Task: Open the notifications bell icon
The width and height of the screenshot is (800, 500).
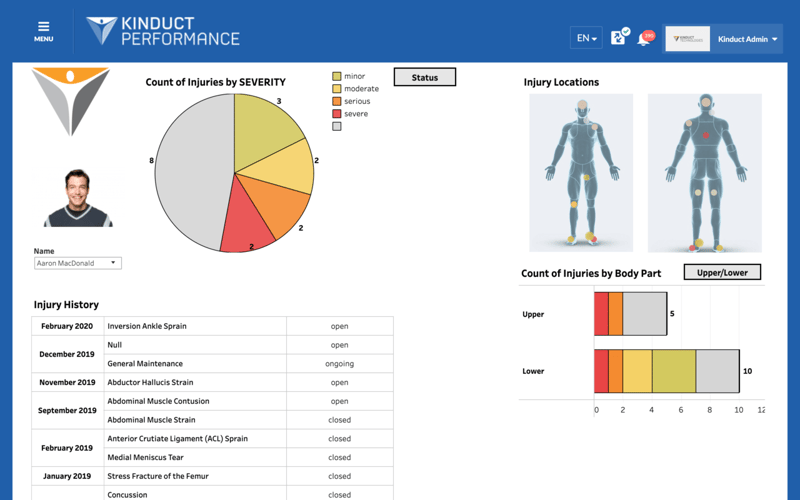Action: point(645,39)
